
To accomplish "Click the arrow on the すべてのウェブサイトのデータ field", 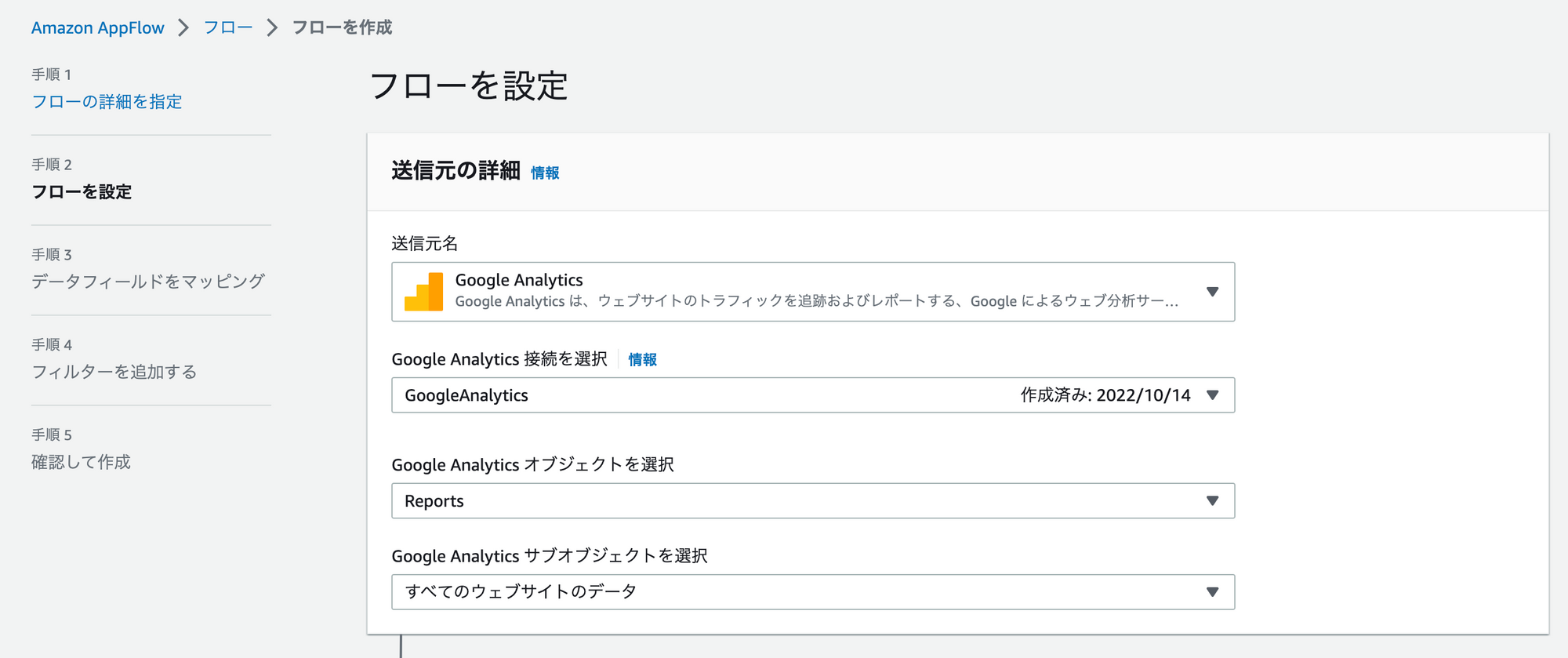I will tap(1212, 592).
